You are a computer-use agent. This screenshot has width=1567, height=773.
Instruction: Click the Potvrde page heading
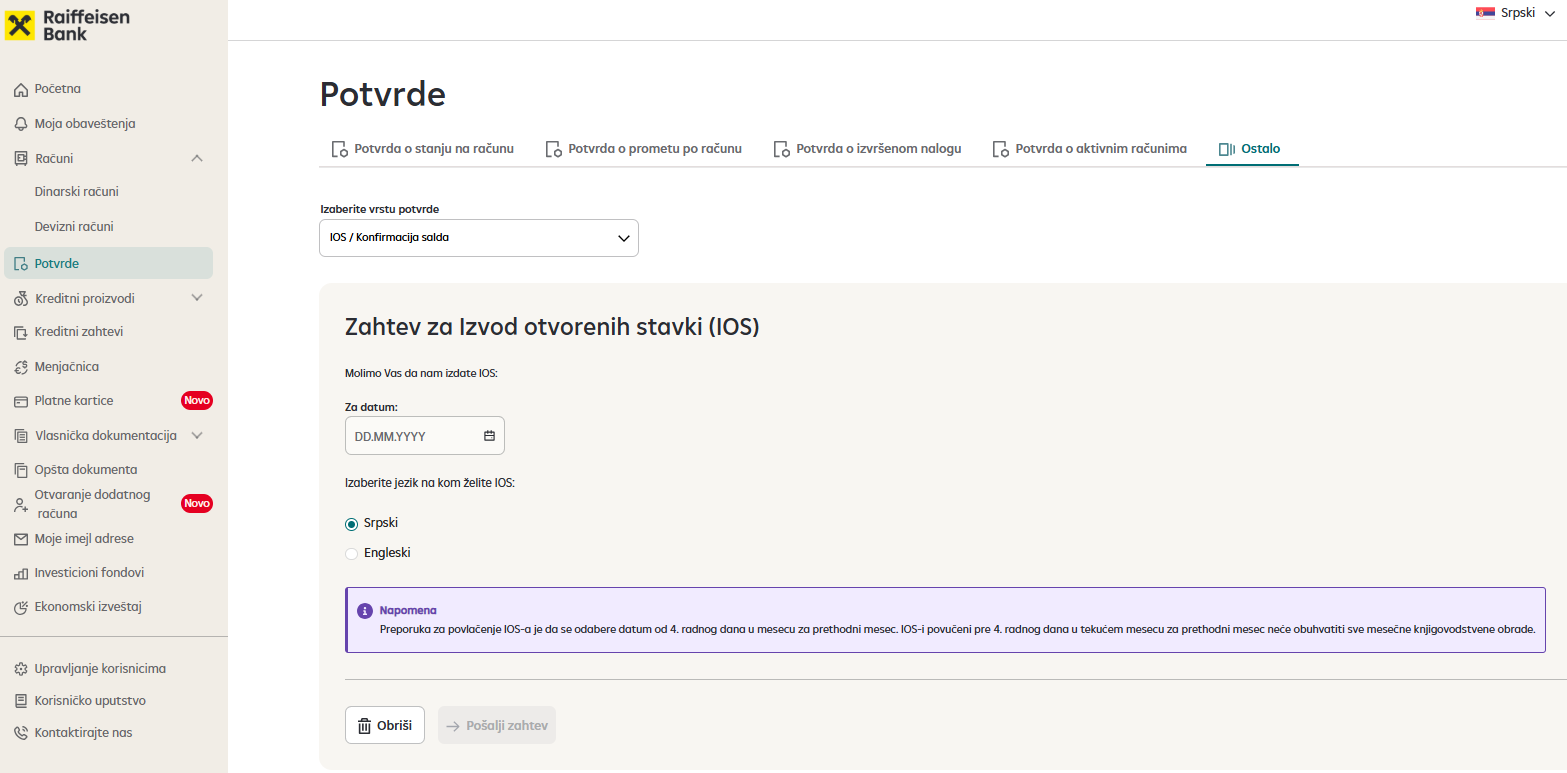click(x=383, y=94)
